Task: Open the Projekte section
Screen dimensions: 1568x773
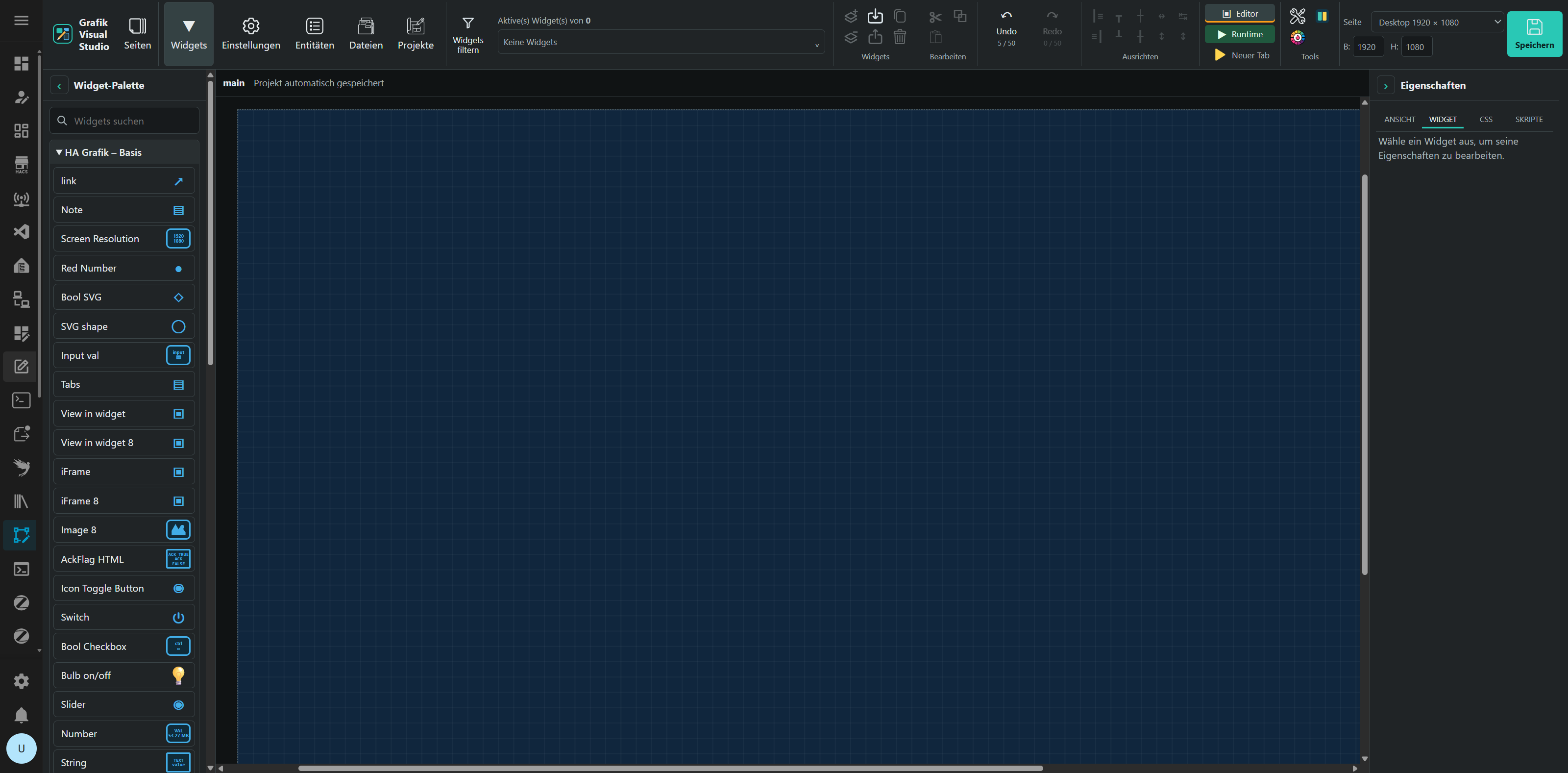Action: pyautogui.click(x=415, y=33)
